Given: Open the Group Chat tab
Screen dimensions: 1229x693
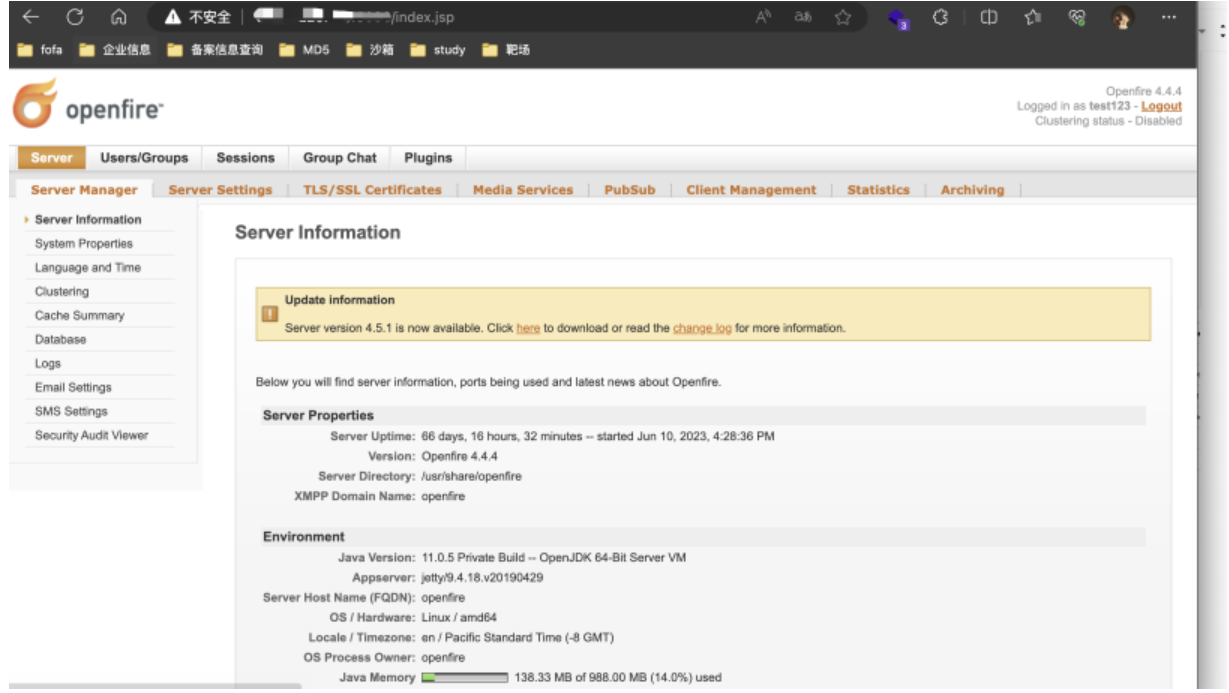Looking at the screenshot, I should (x=340, y=158).
